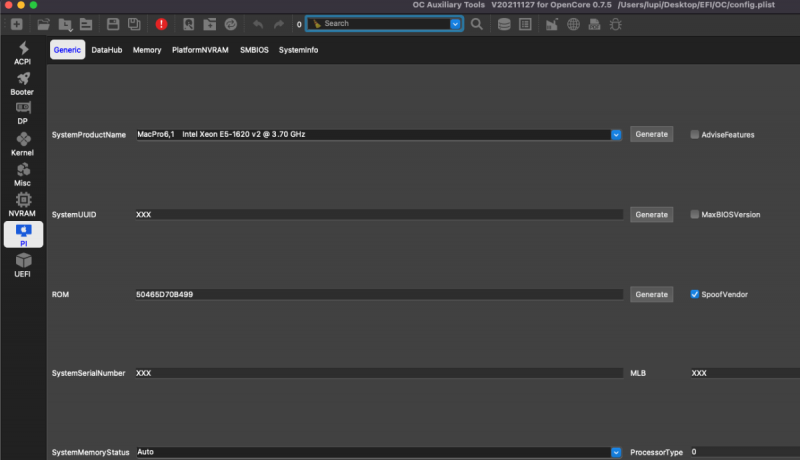This screenshot has height=460, width=800.
Task: Open the ACPI section in sidebar
Action: pyautogui.click(x=22, y=54)
